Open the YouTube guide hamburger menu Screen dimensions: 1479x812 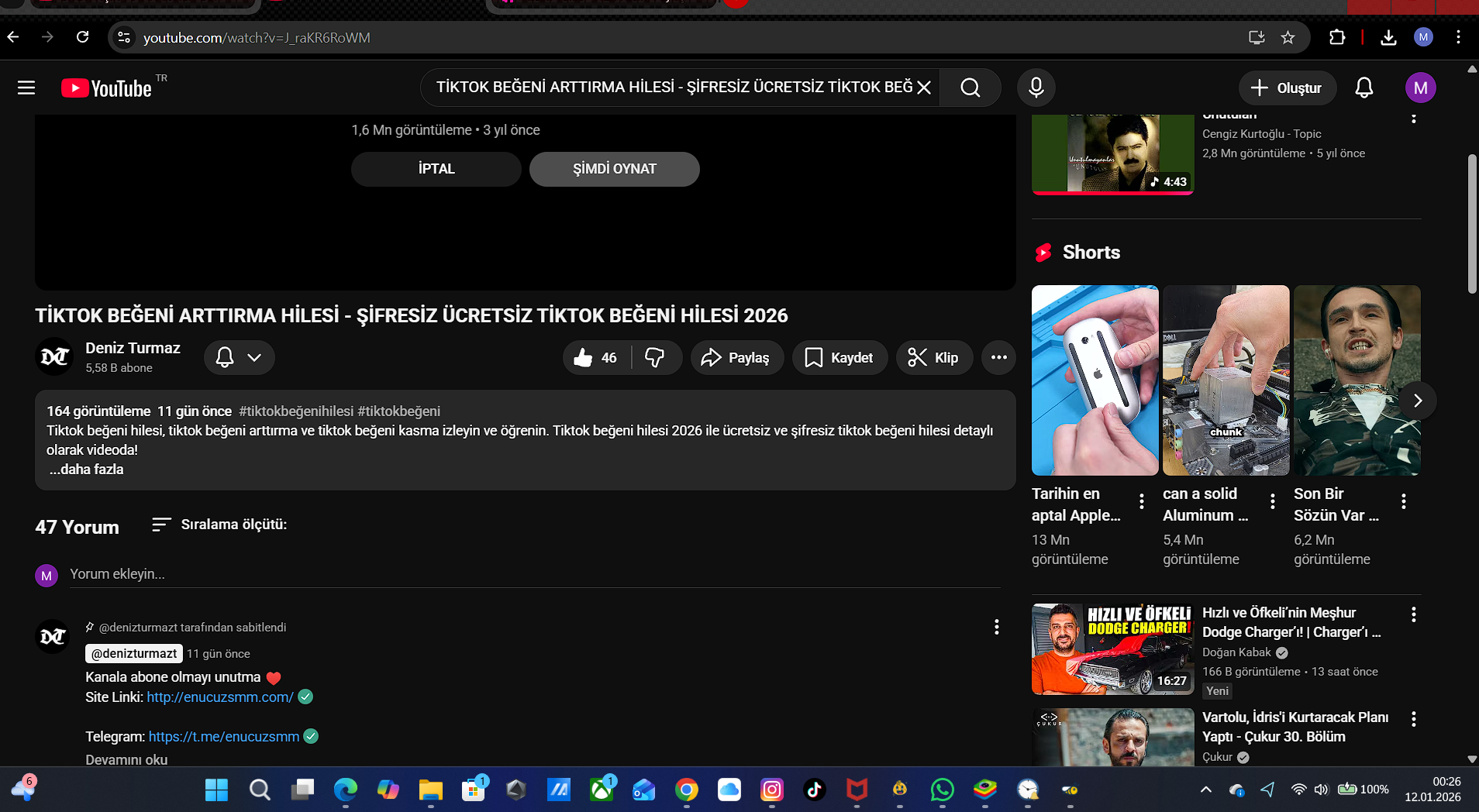coord(26,88)
